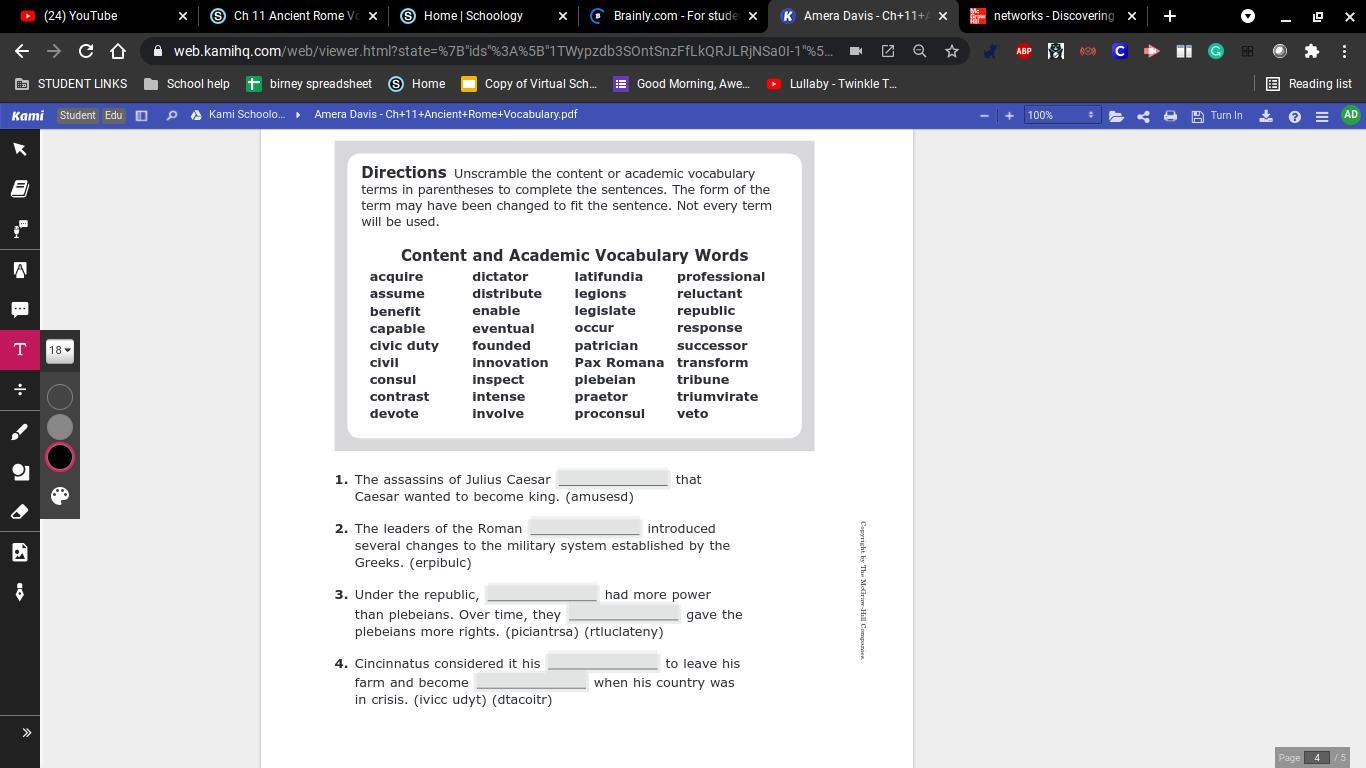Reload the current page
This screenshot has height=768, width=1366.
pyautogui.click(x=86, y=51)
